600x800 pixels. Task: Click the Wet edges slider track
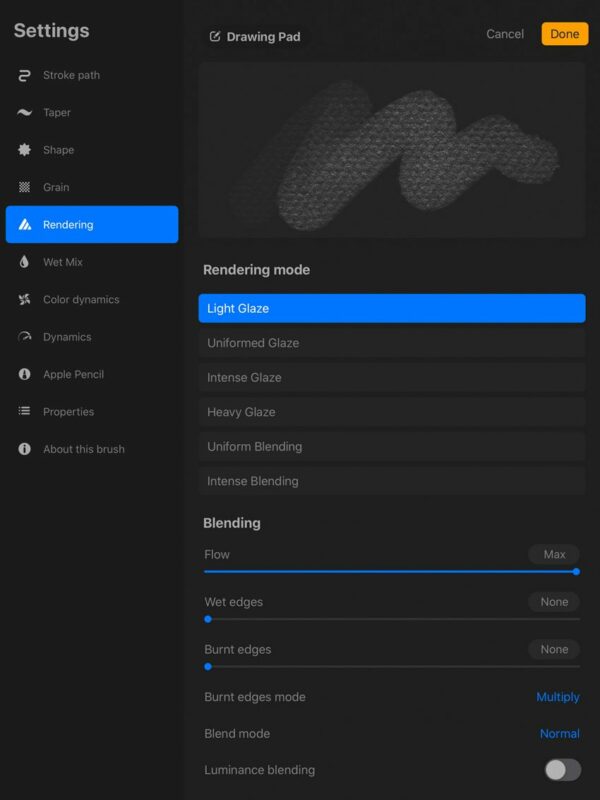391,619
